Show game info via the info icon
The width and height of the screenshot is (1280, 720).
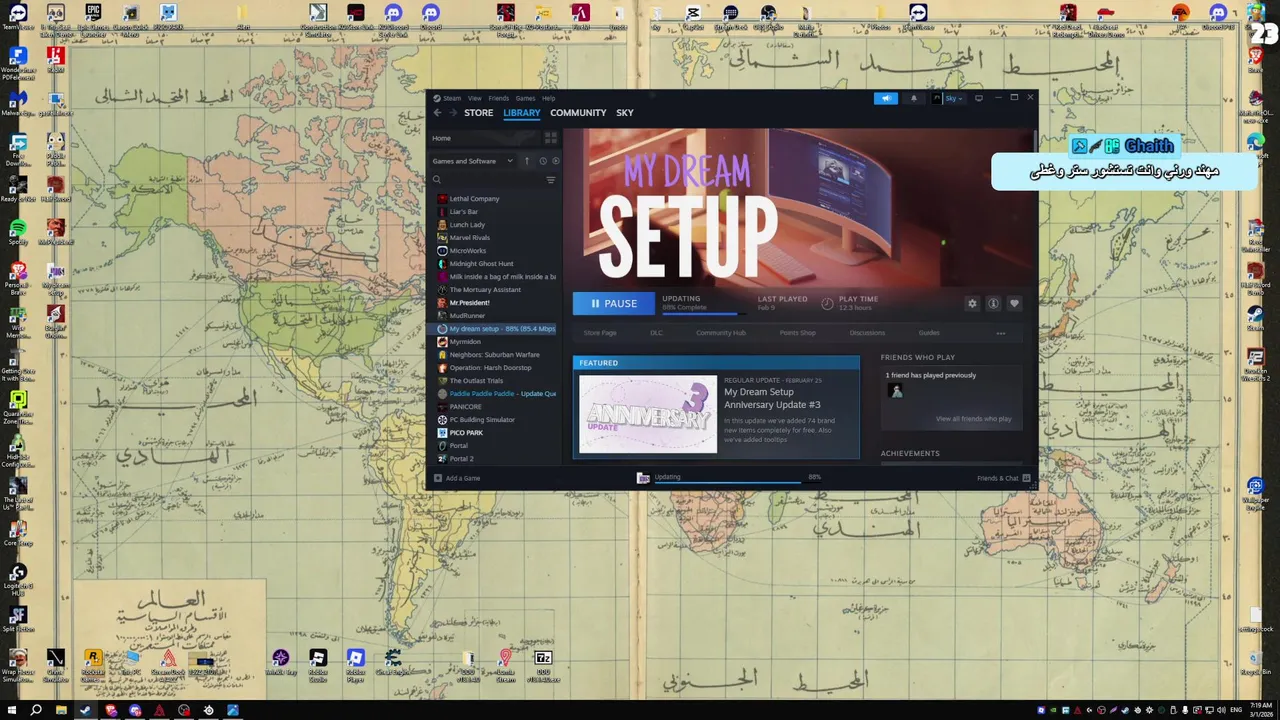993,303
